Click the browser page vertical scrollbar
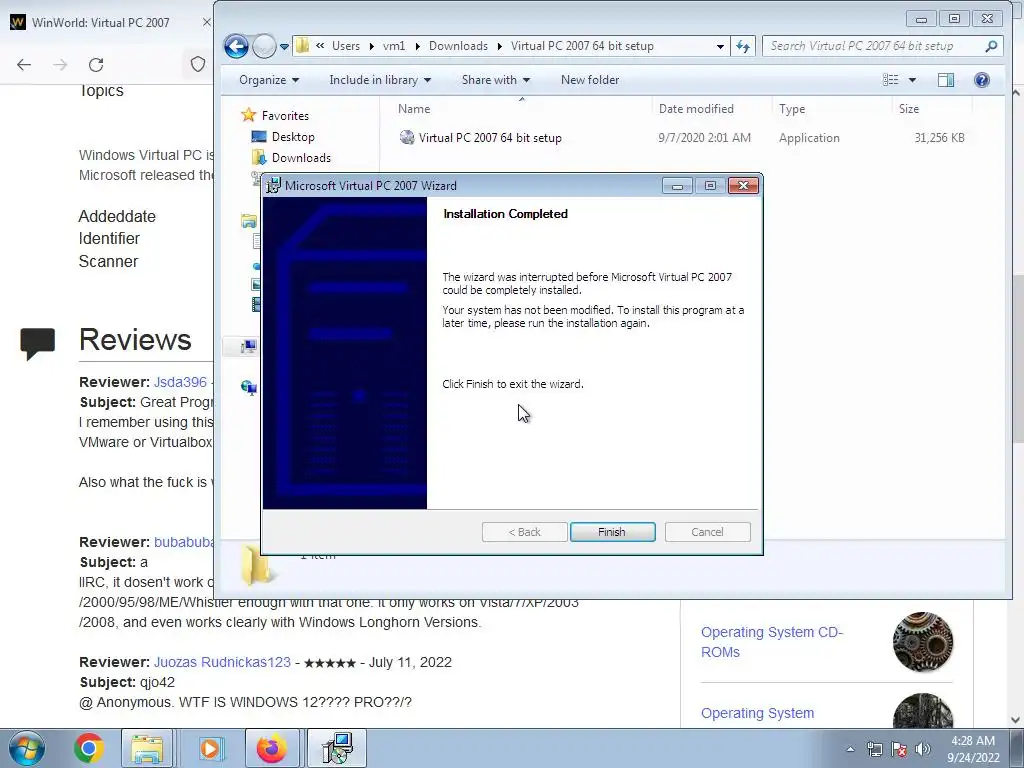This screenshot has width=1024, height=768. coord(1017,359)
